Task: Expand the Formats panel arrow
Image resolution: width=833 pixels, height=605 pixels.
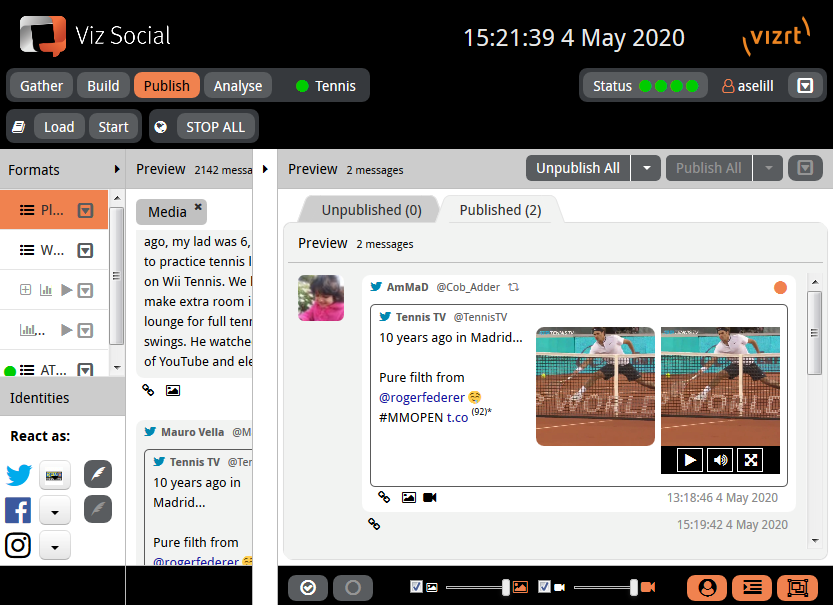Action: [x=117, y=169]
